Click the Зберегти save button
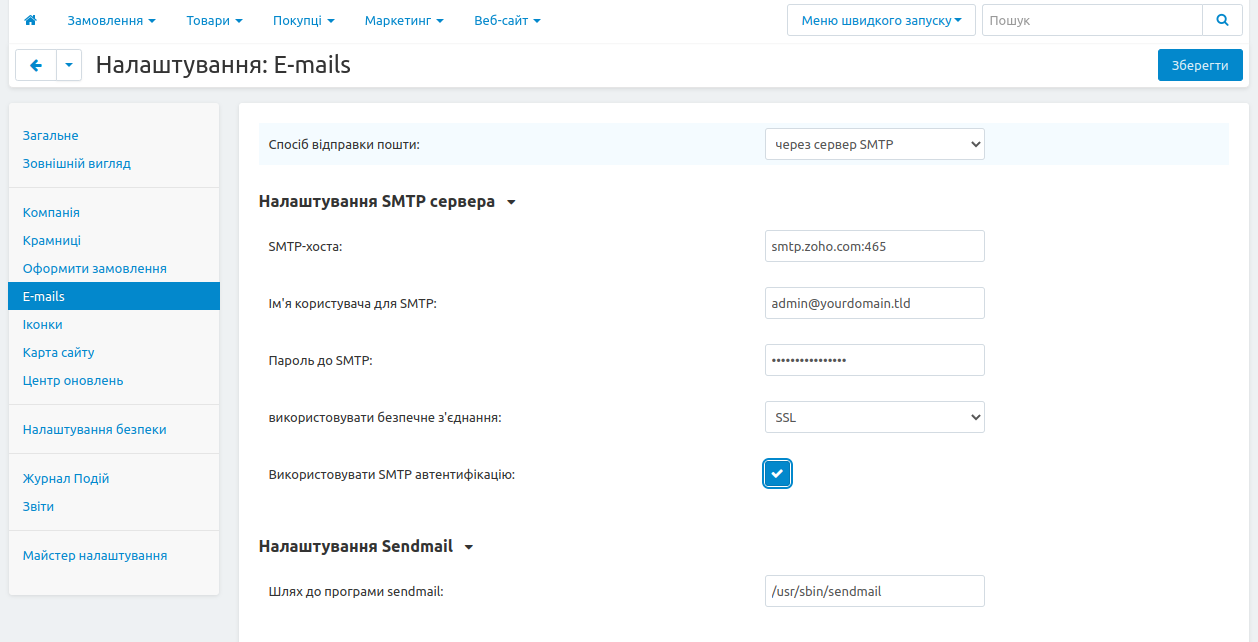This screenshot has width=1258, height=642. (1200, 65)
